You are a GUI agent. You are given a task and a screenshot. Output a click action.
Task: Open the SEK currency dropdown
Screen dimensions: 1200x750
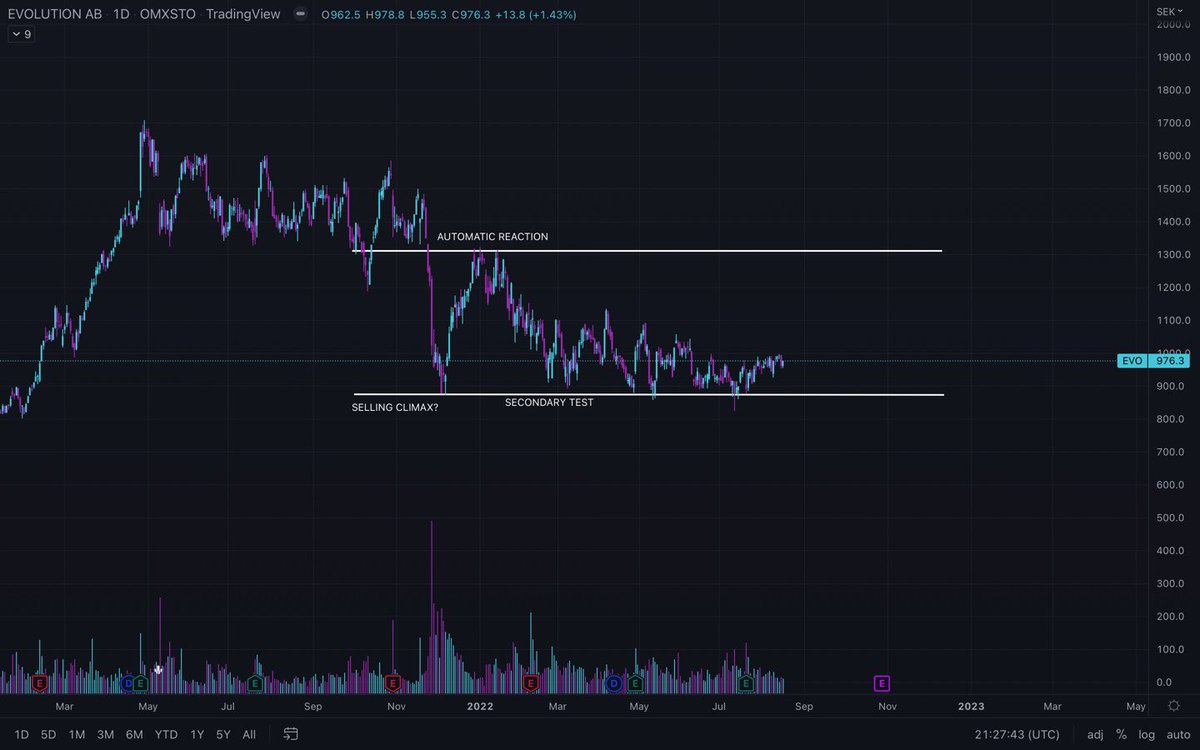coord(1169,10)
